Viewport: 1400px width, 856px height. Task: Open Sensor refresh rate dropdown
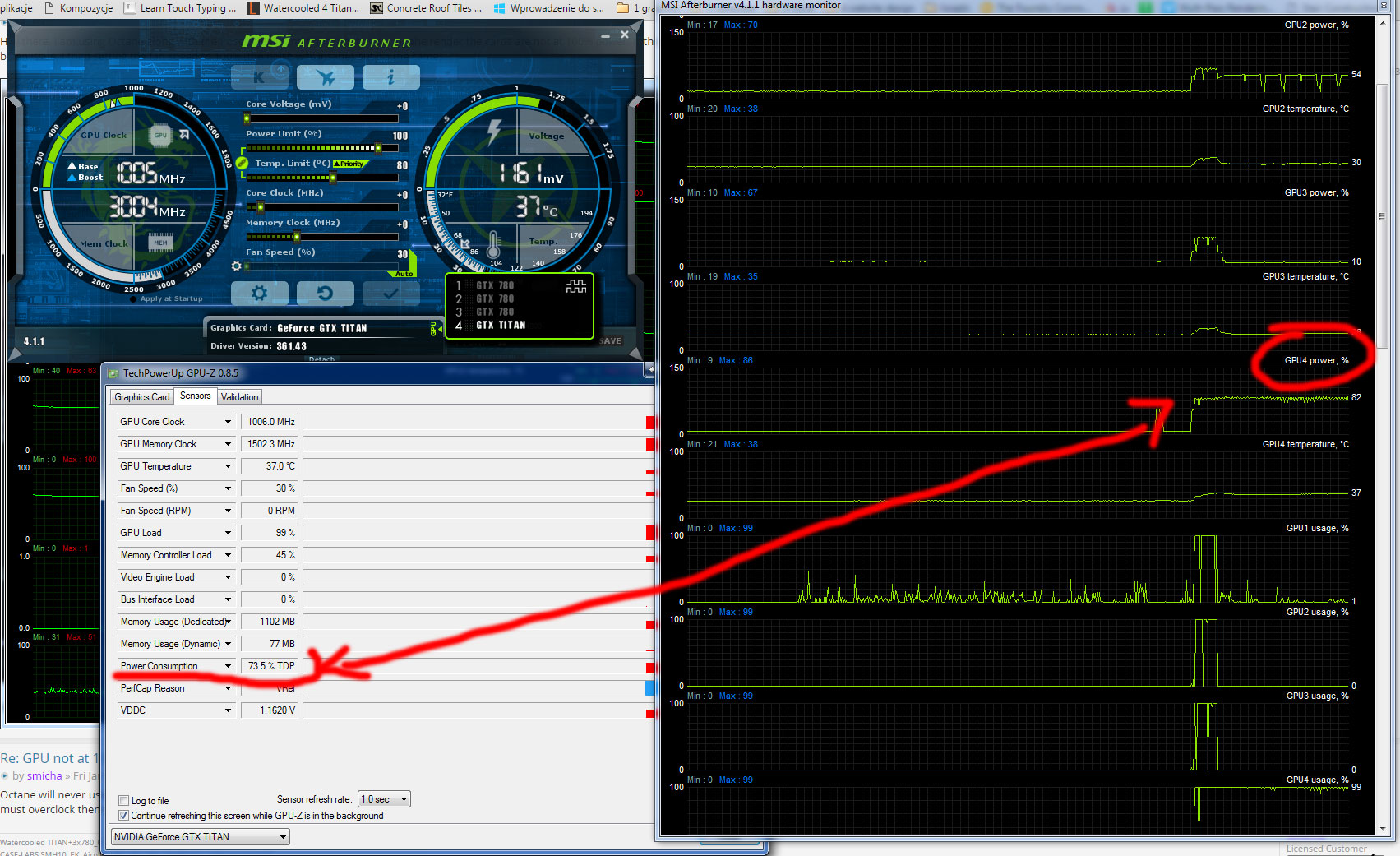click(384, 799)
